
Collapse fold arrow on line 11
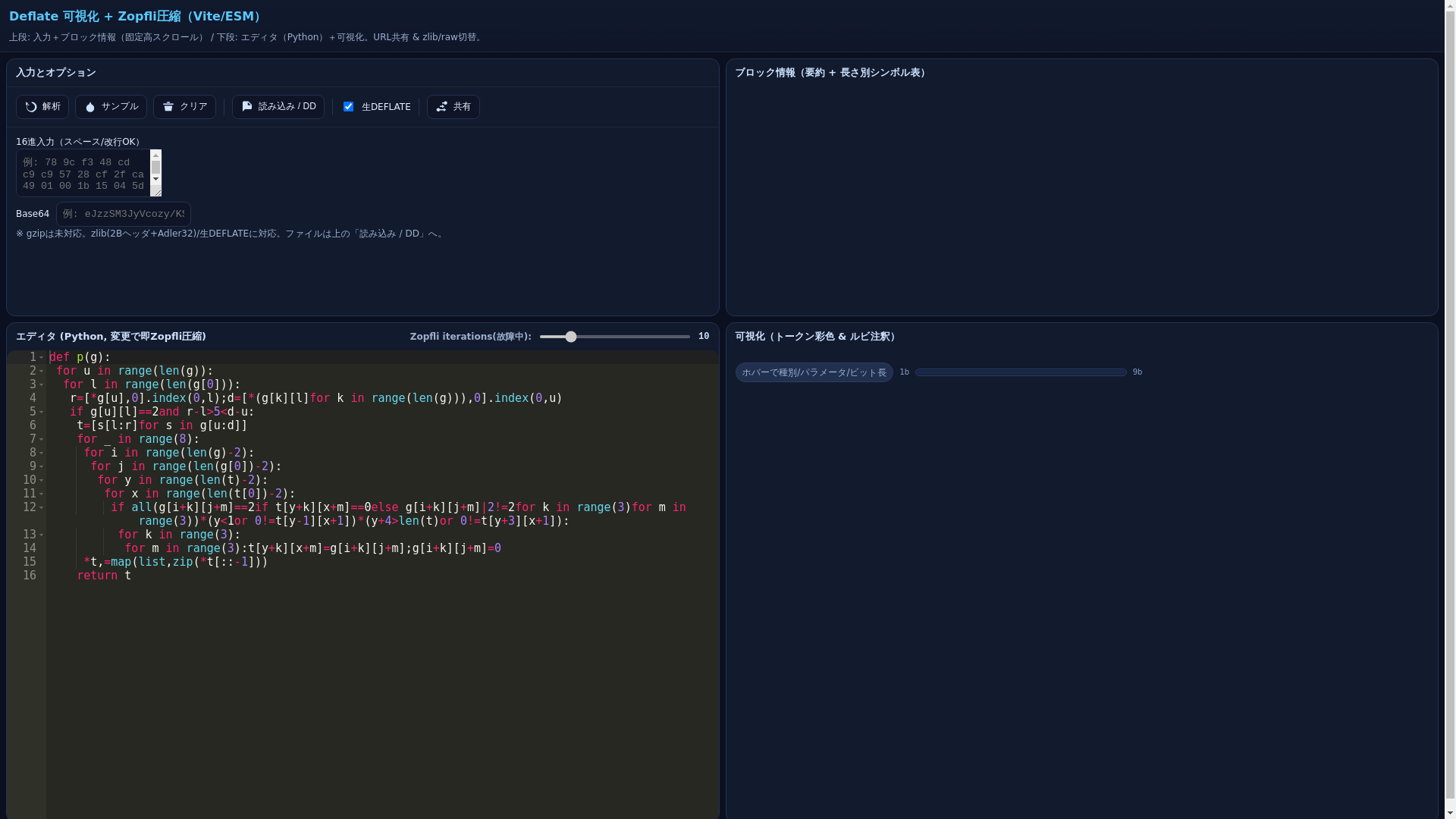pyautogui.click(x=42, y=494)
